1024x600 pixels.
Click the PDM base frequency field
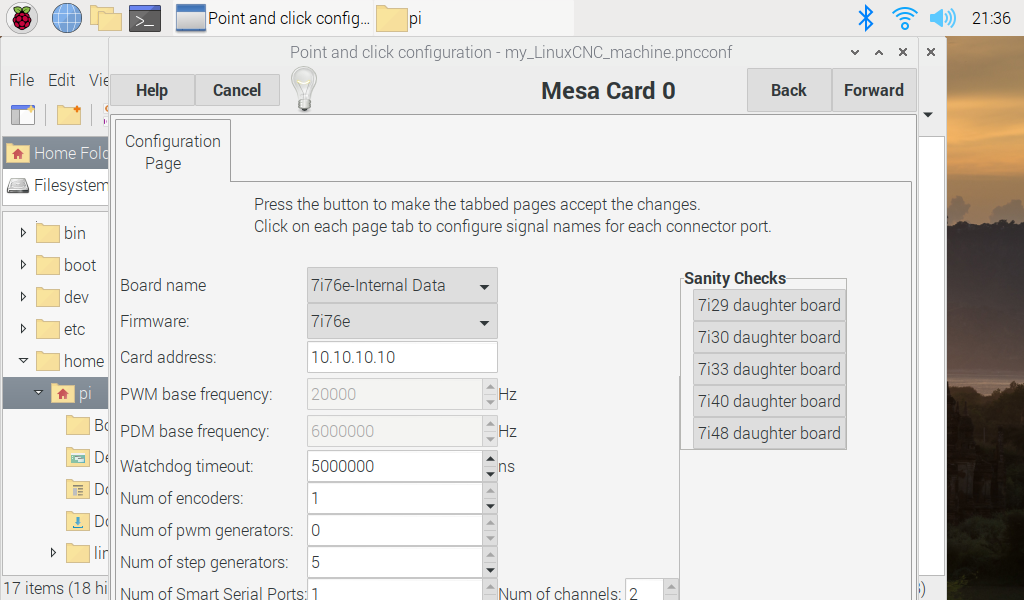click(x=395, y=432)
